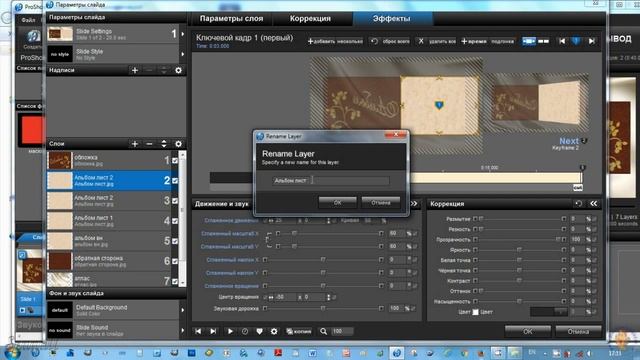Adjust the Яркость brightness slider
This screenshot has height=360, width=640.
tap(520, 249)
